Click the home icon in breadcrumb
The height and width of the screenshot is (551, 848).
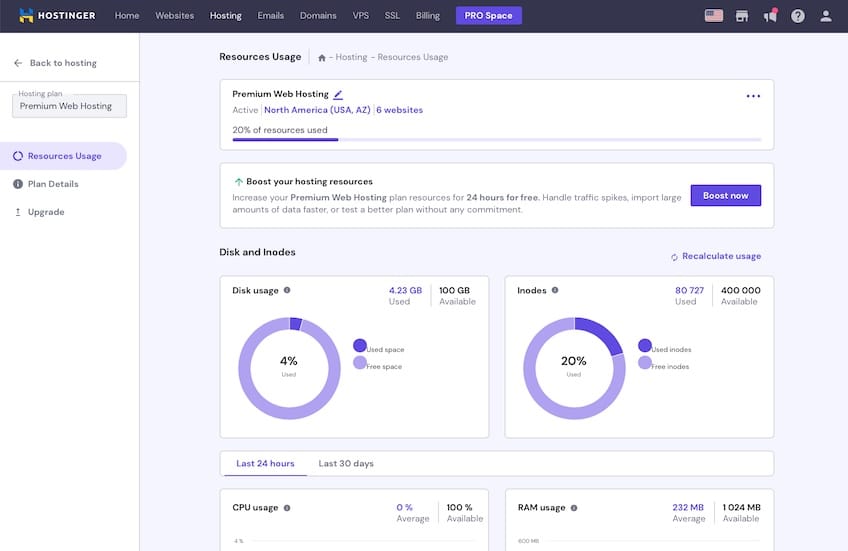point(322,58)
